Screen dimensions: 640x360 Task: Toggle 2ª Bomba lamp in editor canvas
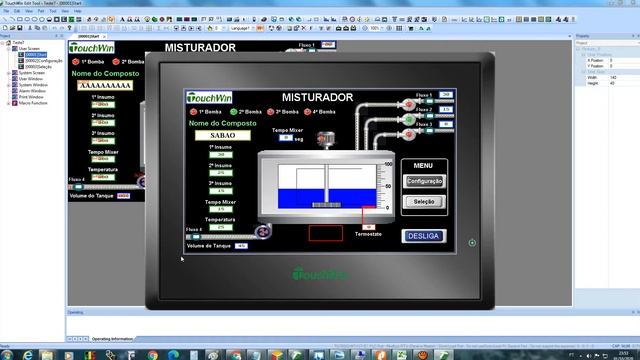tap(116, 62)
